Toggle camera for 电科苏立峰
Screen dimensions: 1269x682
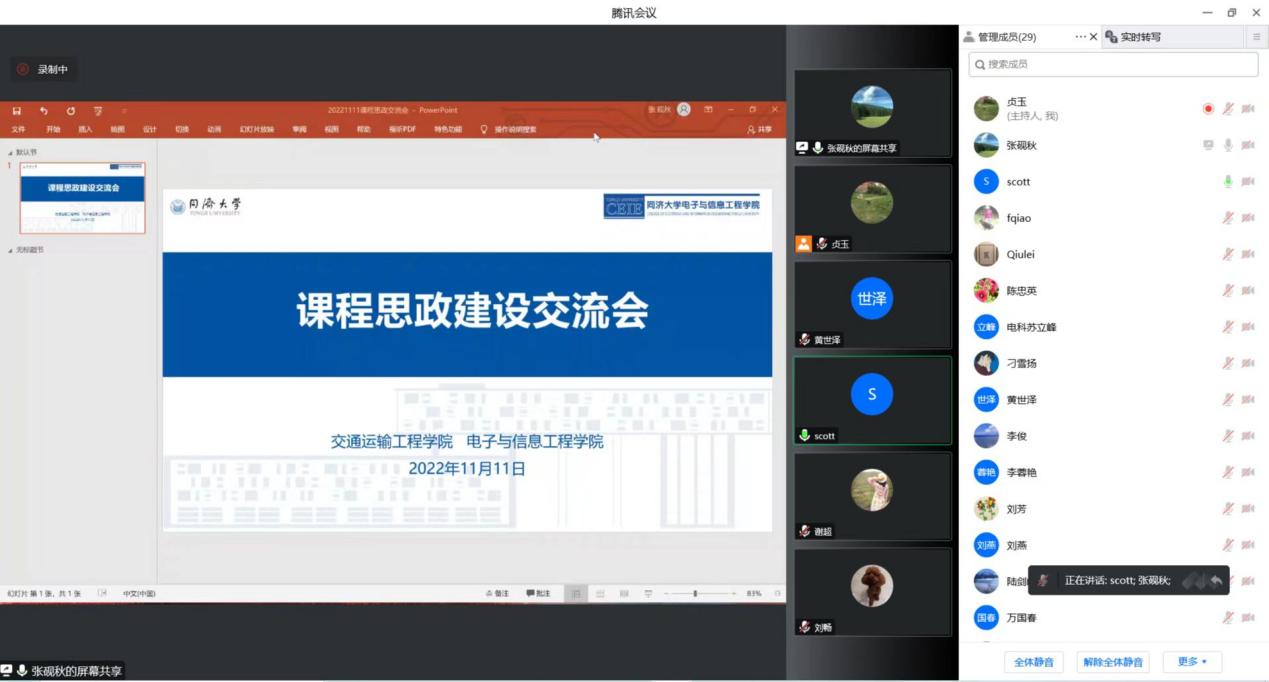coord(1248,327)
